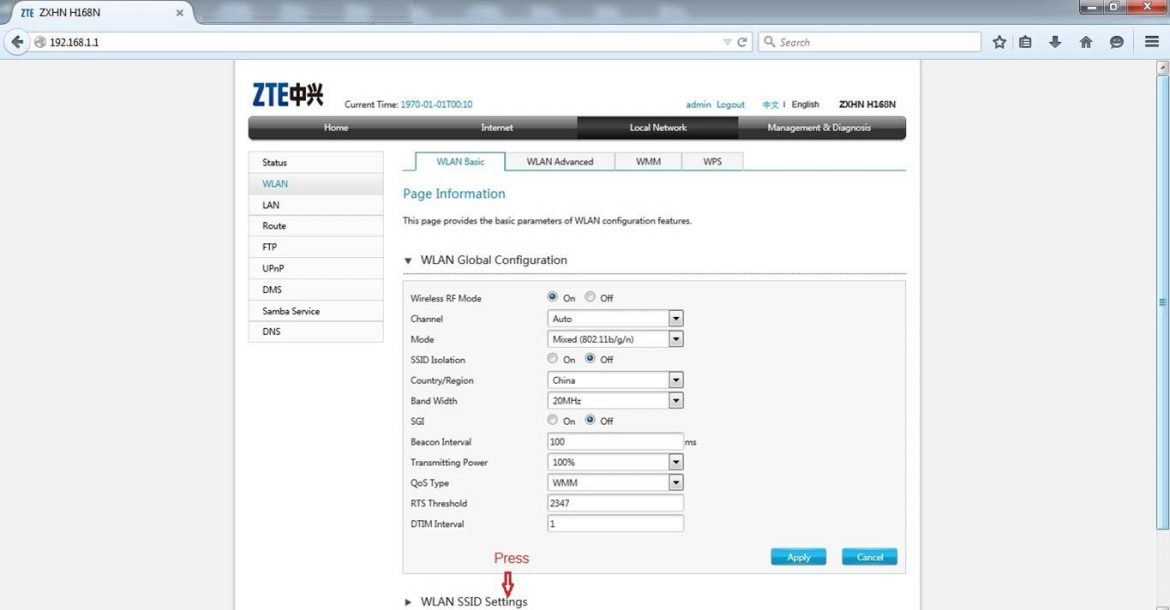Click the Logout link
1170x610 pixels.
coord(730,104)
